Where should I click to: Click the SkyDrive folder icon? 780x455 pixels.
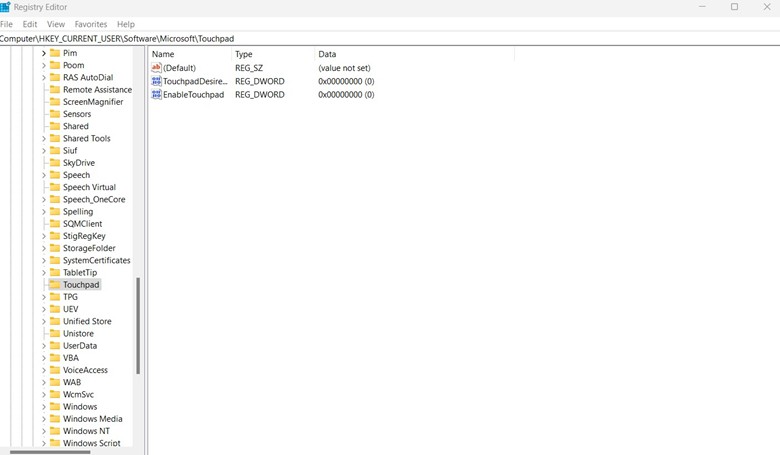click(55, 163)
